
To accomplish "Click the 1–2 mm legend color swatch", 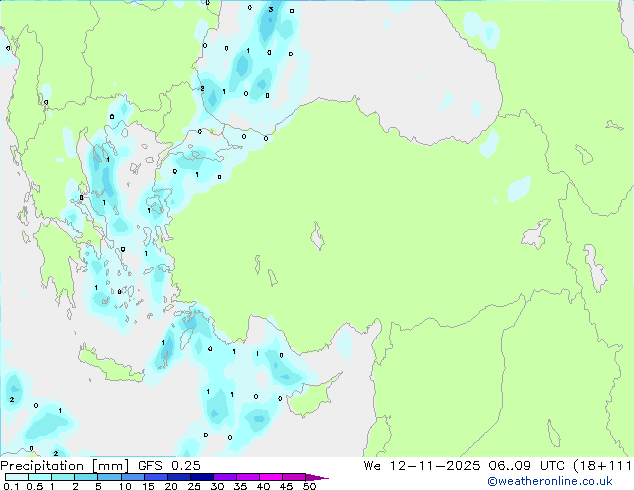I will (63, 477).
